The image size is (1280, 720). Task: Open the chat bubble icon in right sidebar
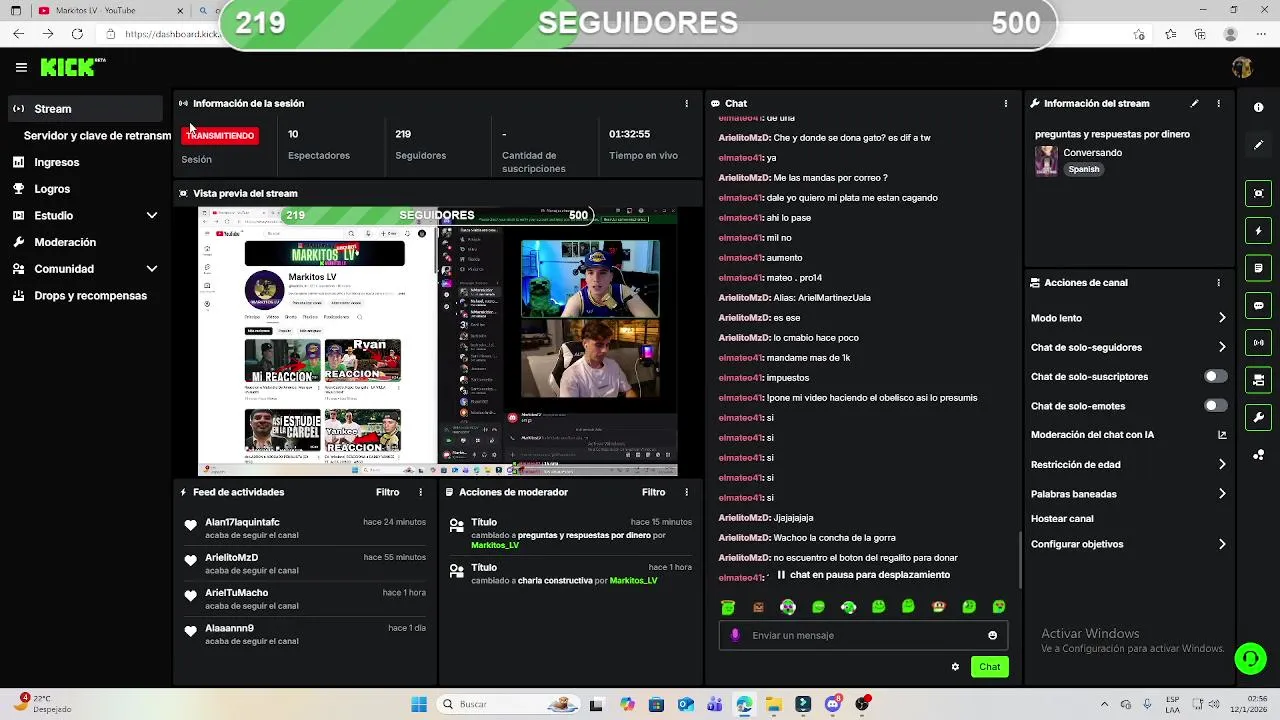click(x=1258, y=305)
